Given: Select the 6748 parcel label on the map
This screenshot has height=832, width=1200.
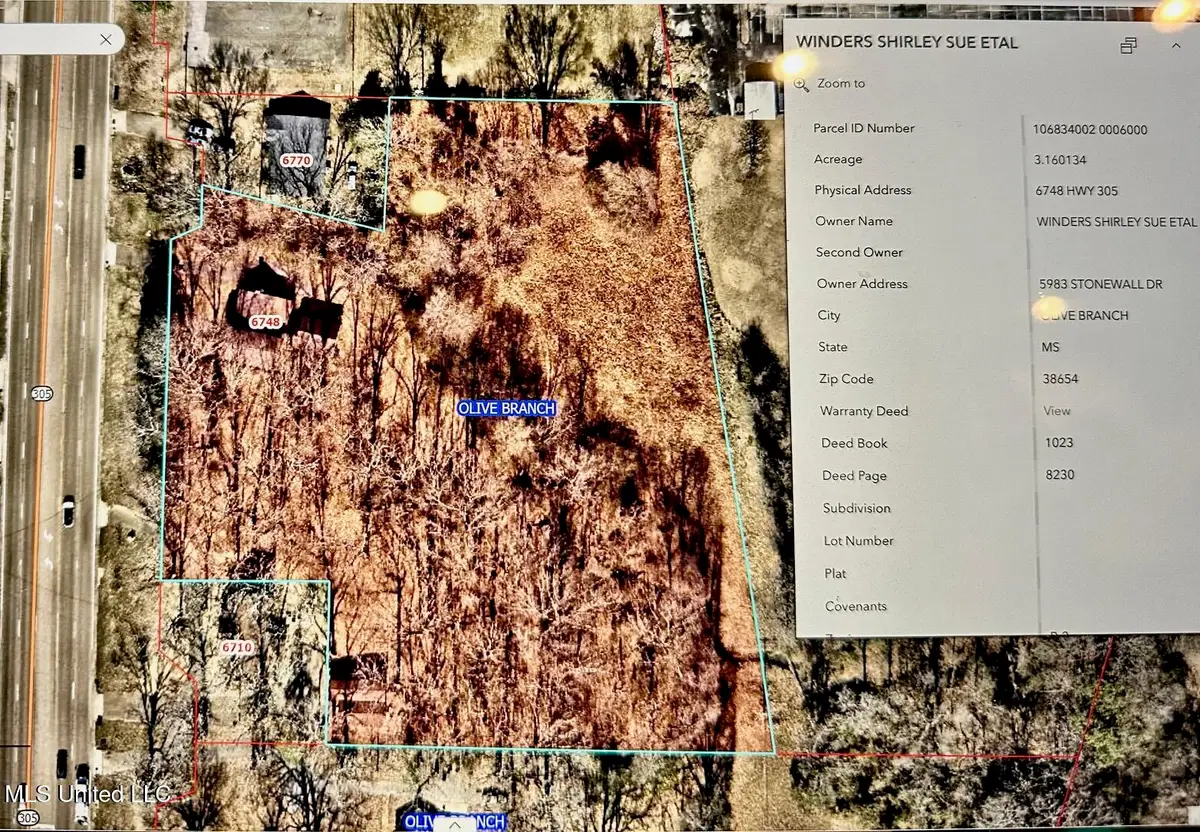Looking at the screenshot, I should click(265, 322).
